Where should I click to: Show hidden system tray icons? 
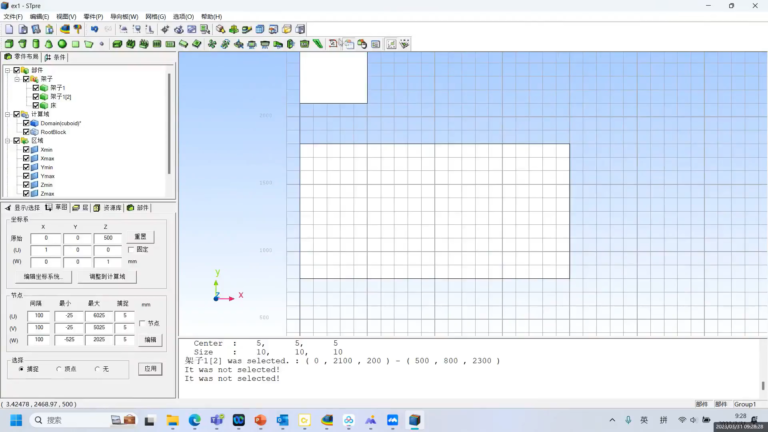pyautogui.click(x=612, y=420)
